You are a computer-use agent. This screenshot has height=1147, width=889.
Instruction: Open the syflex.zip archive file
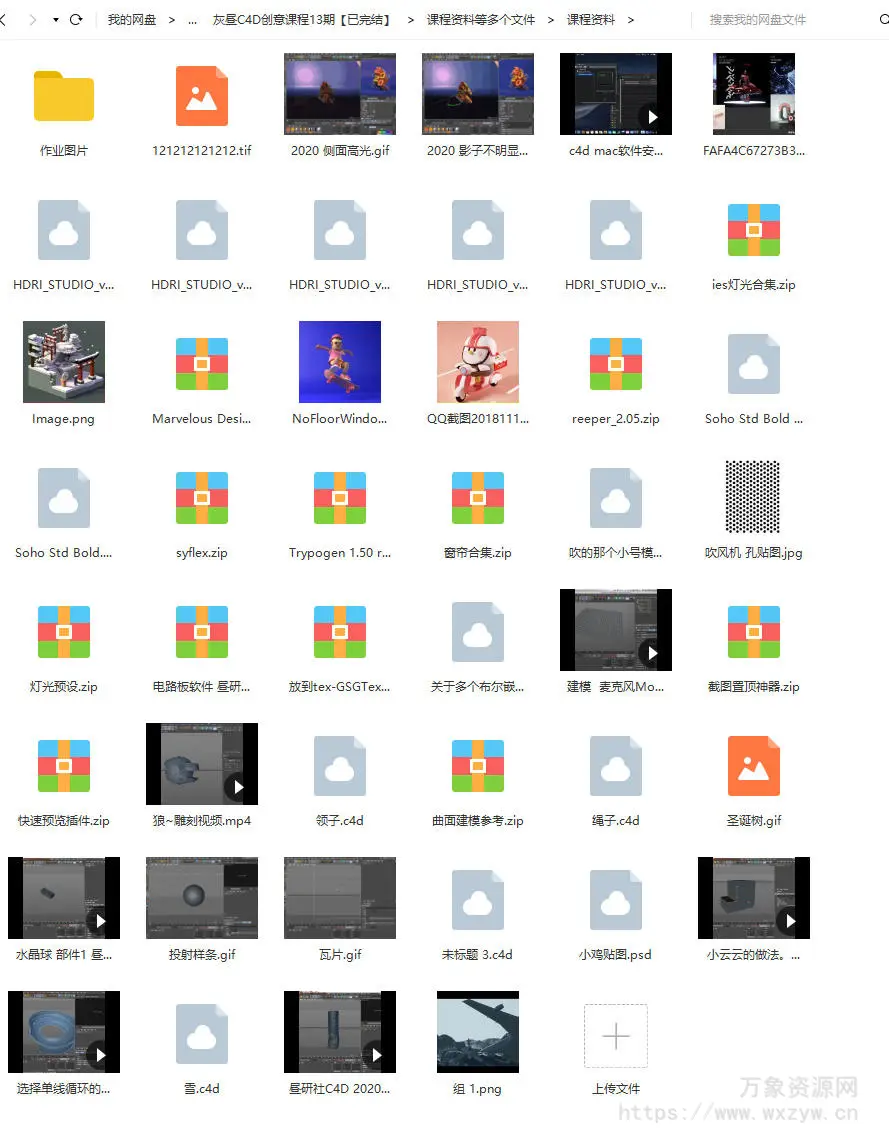202,498
